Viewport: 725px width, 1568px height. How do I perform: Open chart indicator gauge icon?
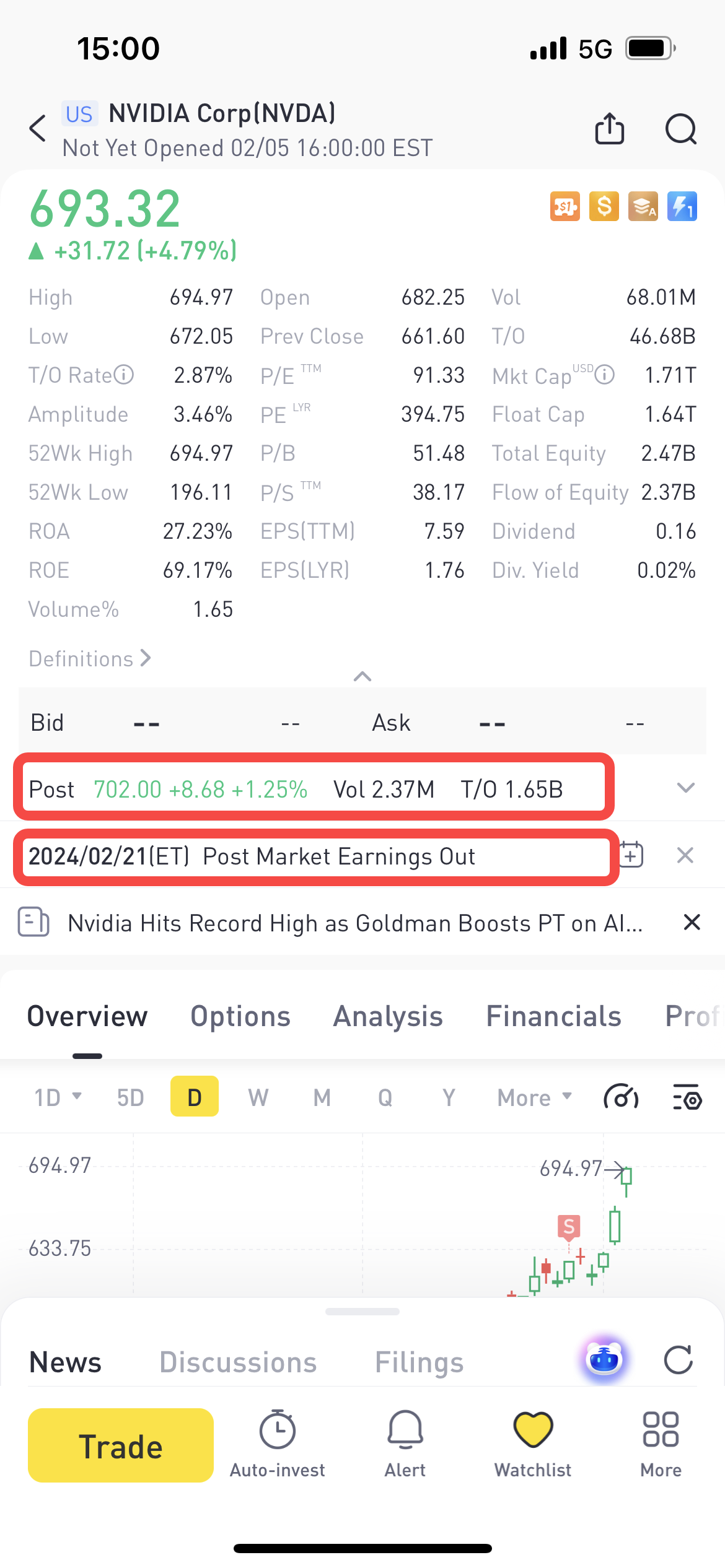[x=621, y=1098]
